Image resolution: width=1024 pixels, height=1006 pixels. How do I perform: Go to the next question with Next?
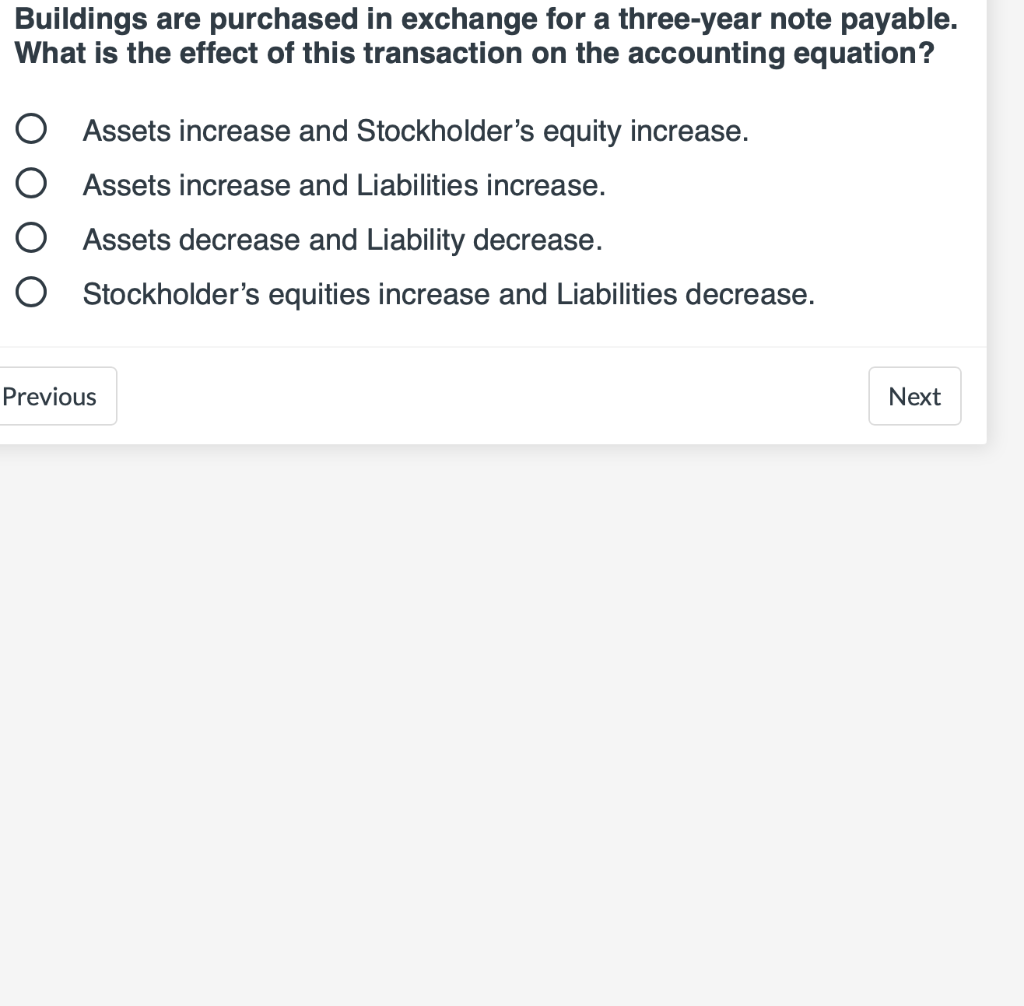[x=914, y=397]
